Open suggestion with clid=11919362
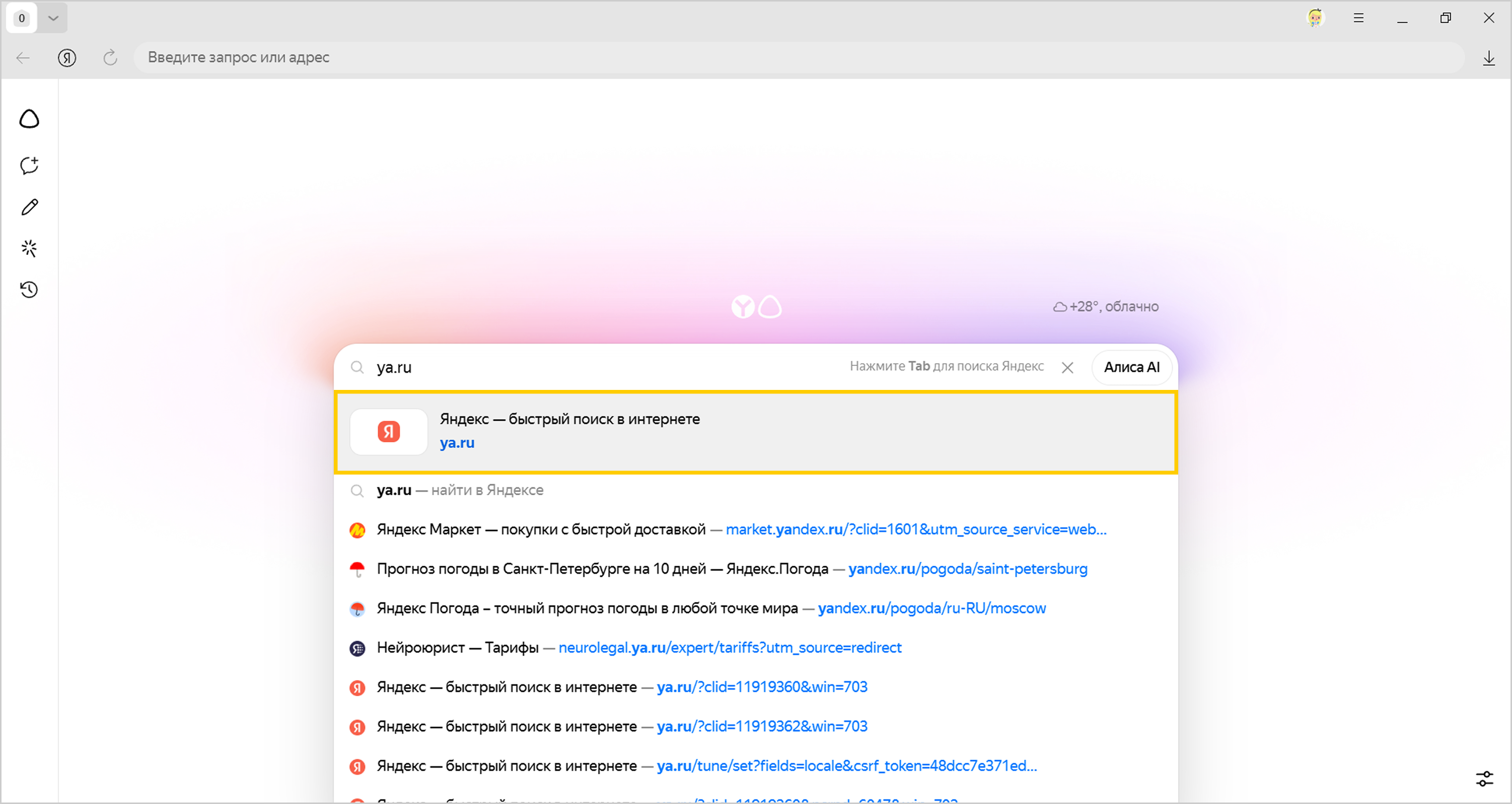The image size is (1512, 804). 756,726
